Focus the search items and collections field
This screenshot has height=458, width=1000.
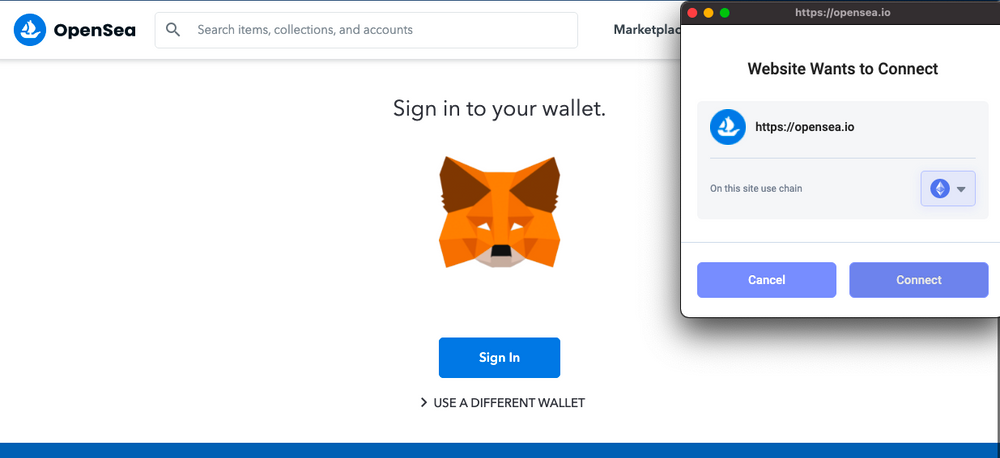[366, 30]
